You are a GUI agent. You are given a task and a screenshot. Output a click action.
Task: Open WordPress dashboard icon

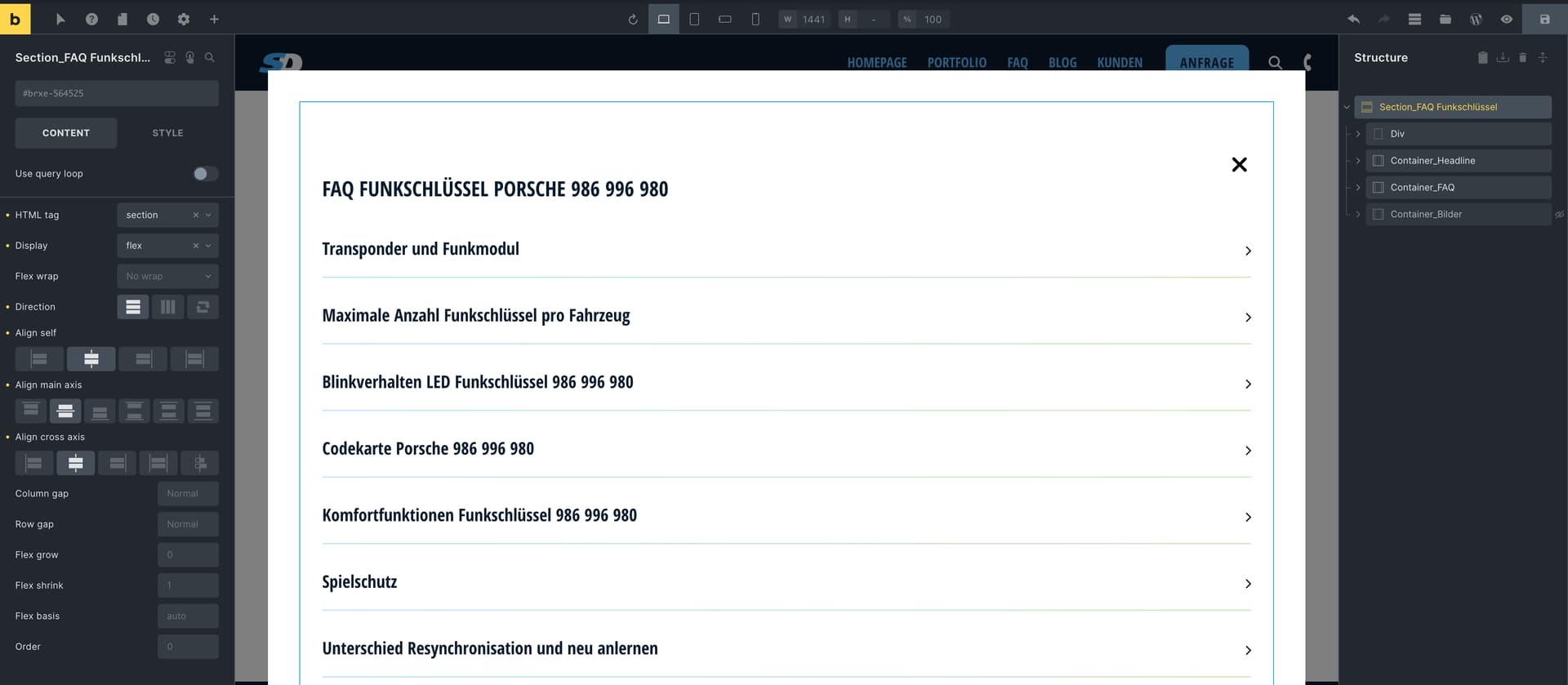pyautogui.click(x=1476, y=19)
